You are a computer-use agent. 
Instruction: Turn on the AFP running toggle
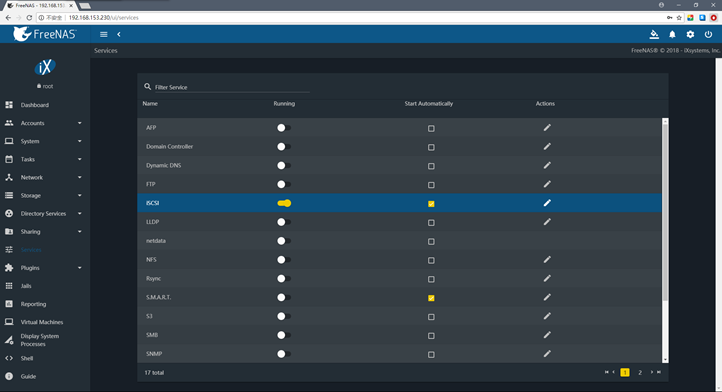[284, 128]
